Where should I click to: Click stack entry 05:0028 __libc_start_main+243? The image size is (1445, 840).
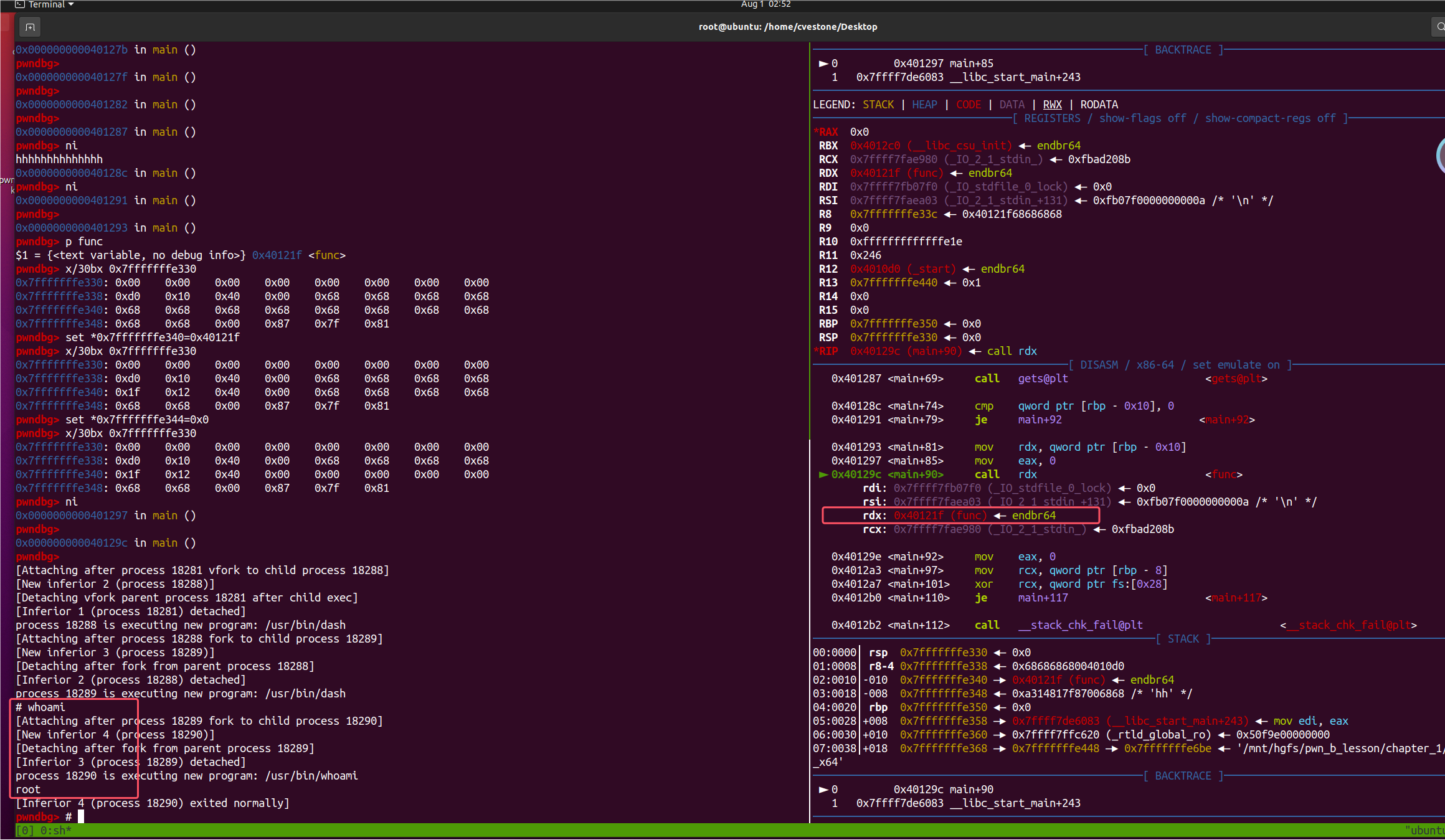pyautogui.click(x=1081, y=721)
